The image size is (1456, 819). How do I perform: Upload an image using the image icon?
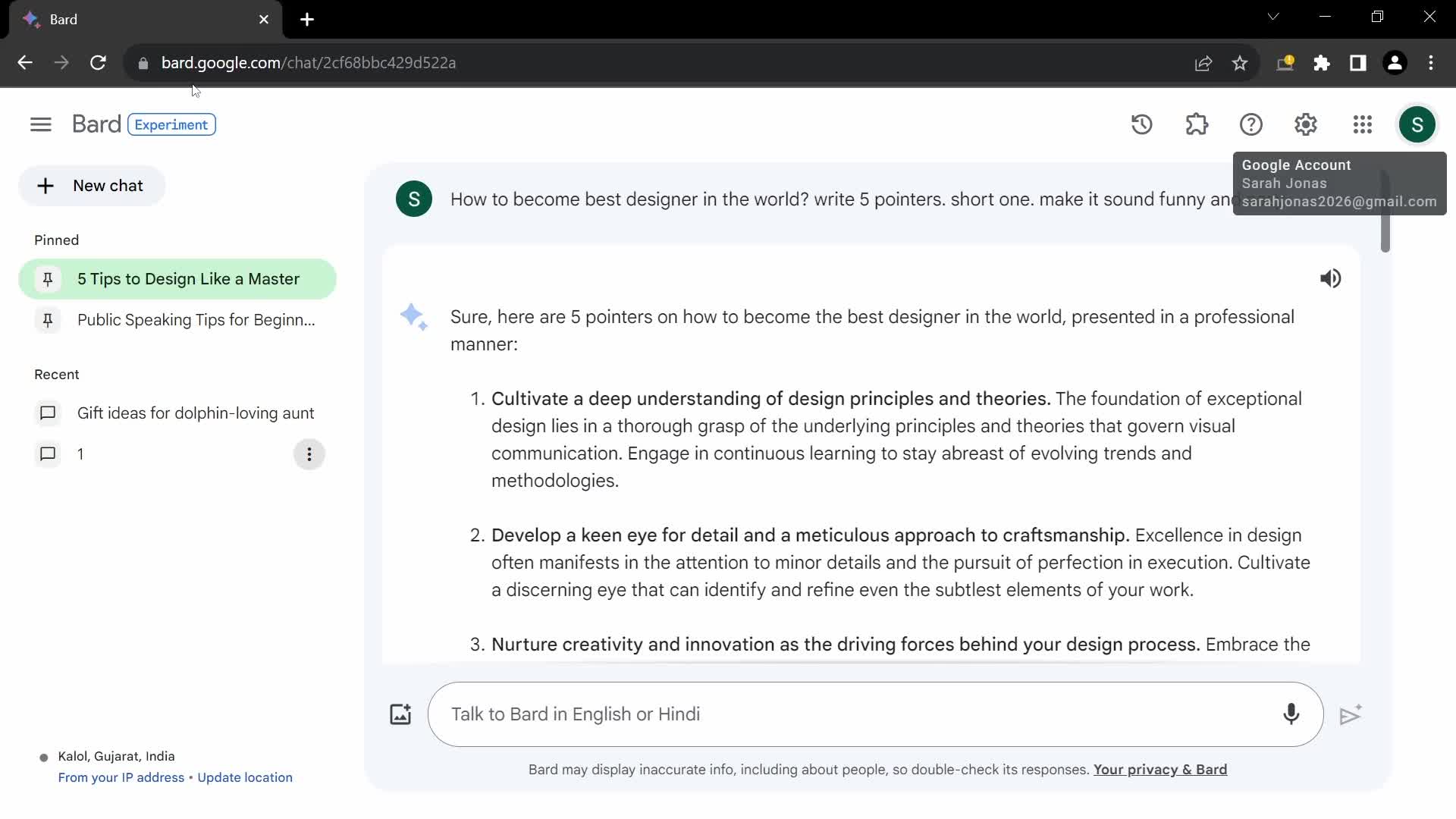pyautogui.click(x=400, y=714)
